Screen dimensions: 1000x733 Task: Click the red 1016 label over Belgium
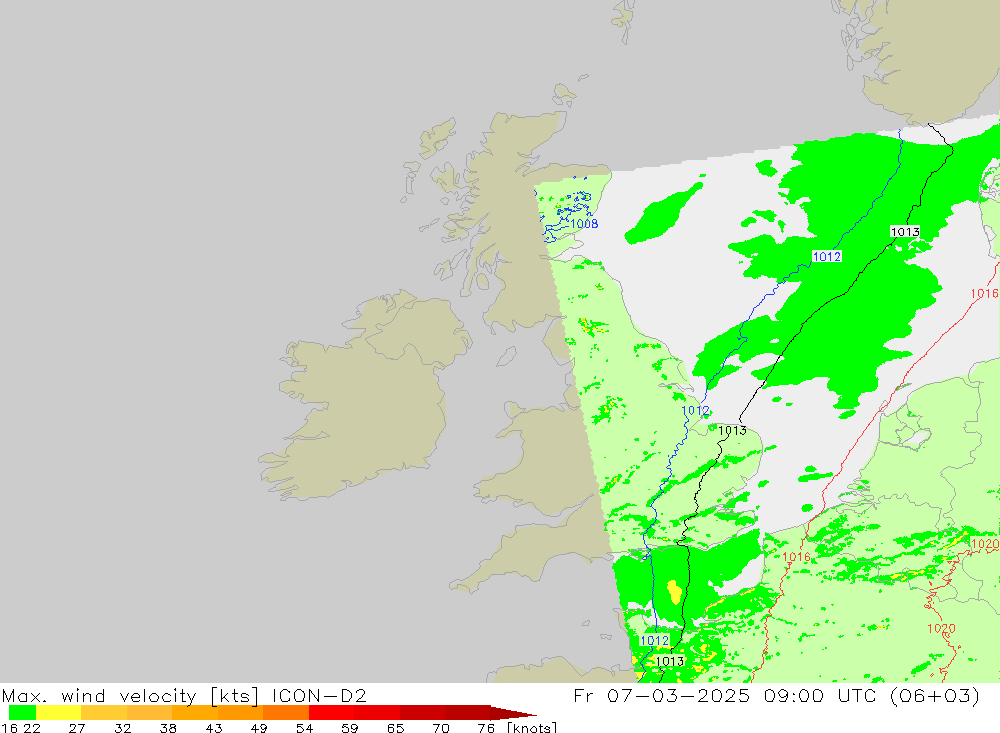(796, 557)
